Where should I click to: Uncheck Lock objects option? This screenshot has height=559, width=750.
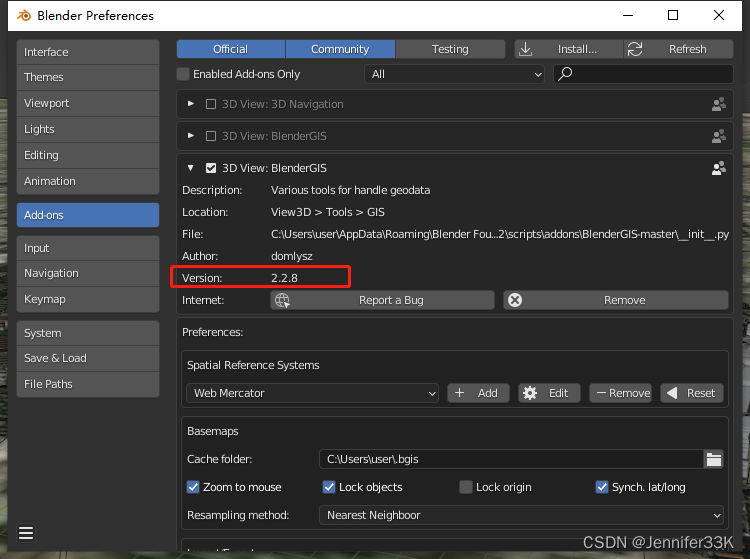(329, 487)
